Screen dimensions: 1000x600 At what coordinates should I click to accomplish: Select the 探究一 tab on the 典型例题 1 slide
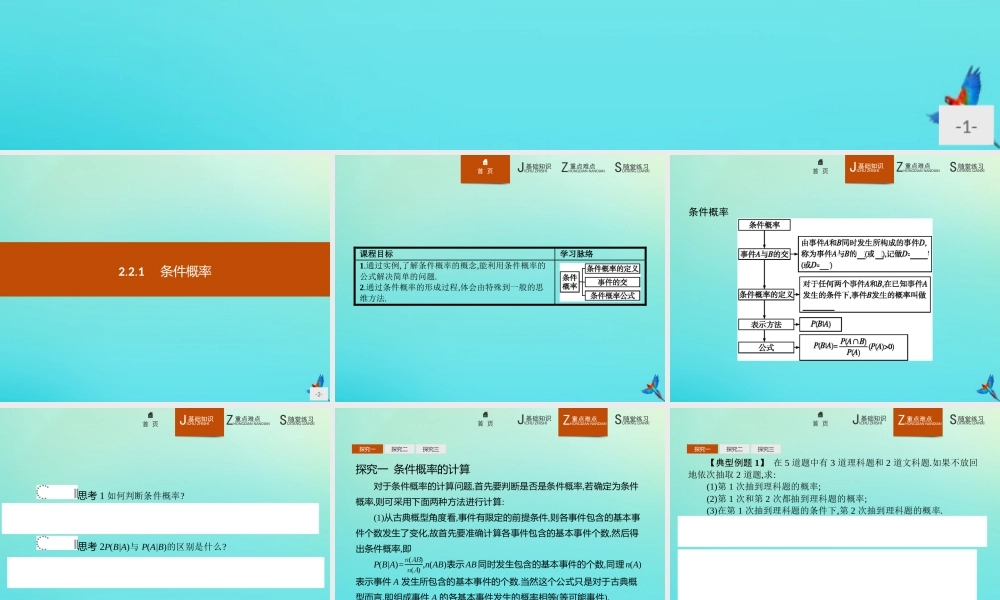tap(702, 449)
